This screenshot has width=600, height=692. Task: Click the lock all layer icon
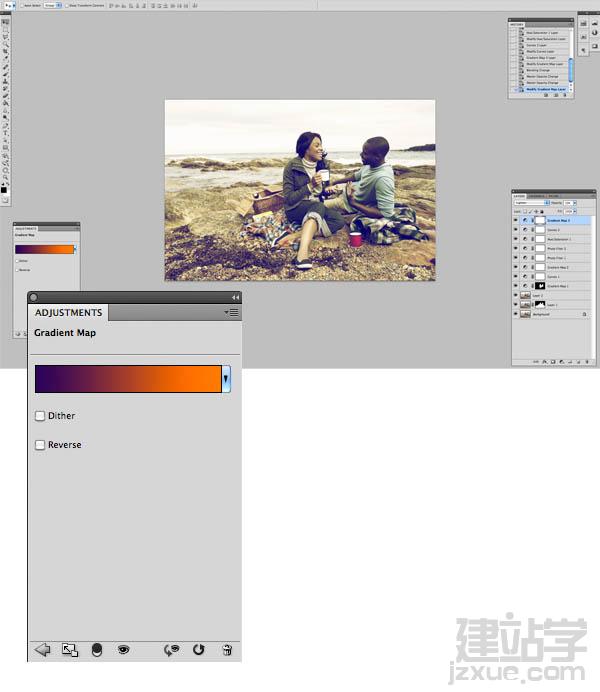click(542, 211)
